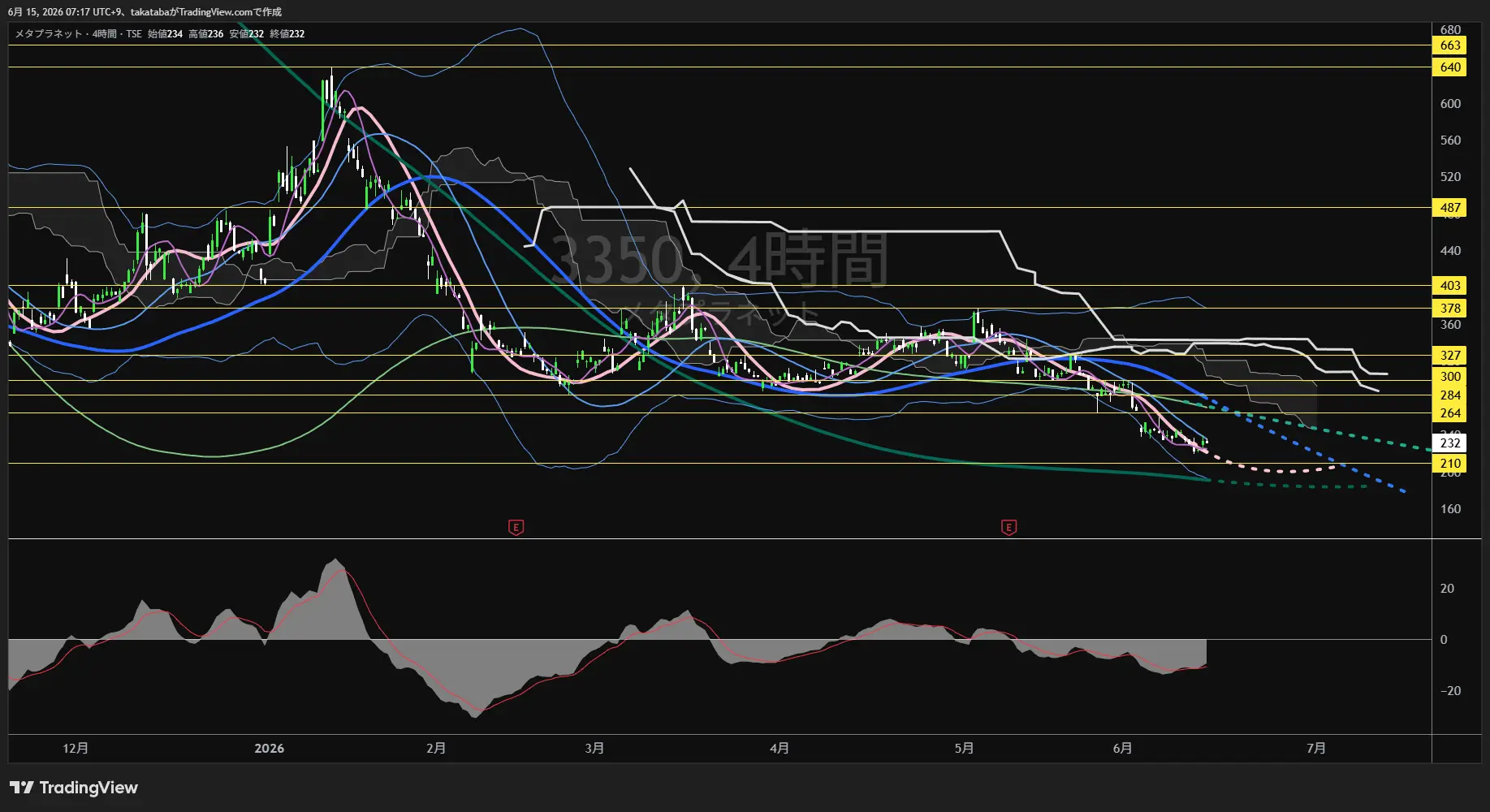
Task: Click the 5月 label on time axis
Action: pos(964,748)
